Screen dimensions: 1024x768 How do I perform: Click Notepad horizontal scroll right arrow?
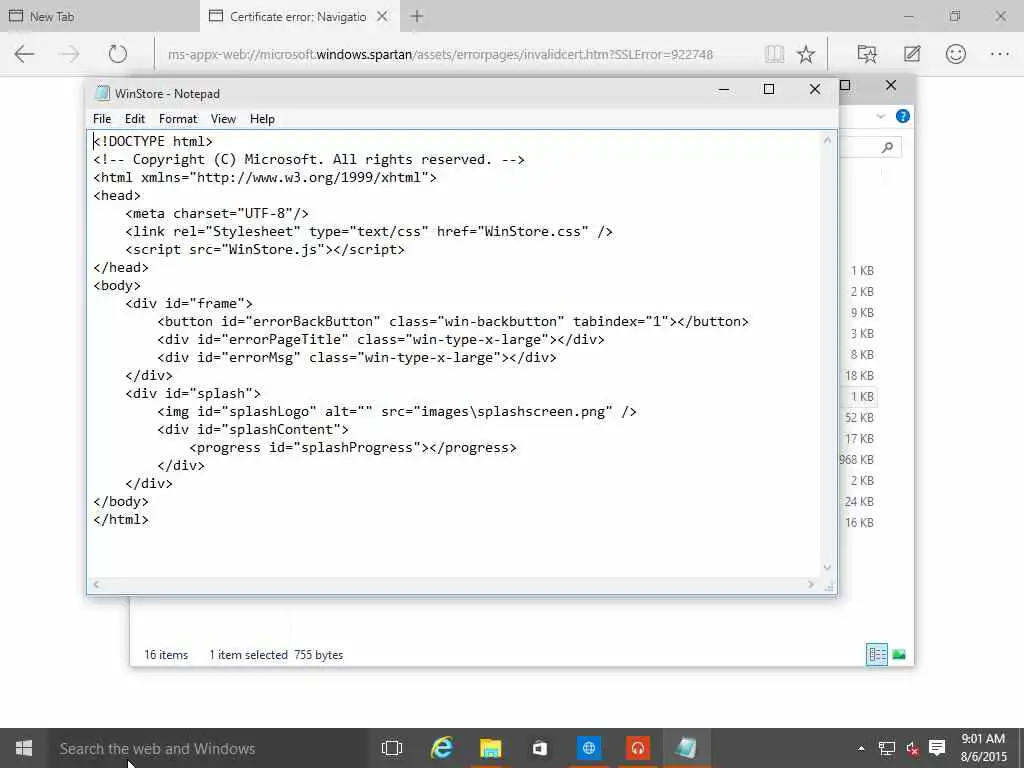(x=810, y=584)
